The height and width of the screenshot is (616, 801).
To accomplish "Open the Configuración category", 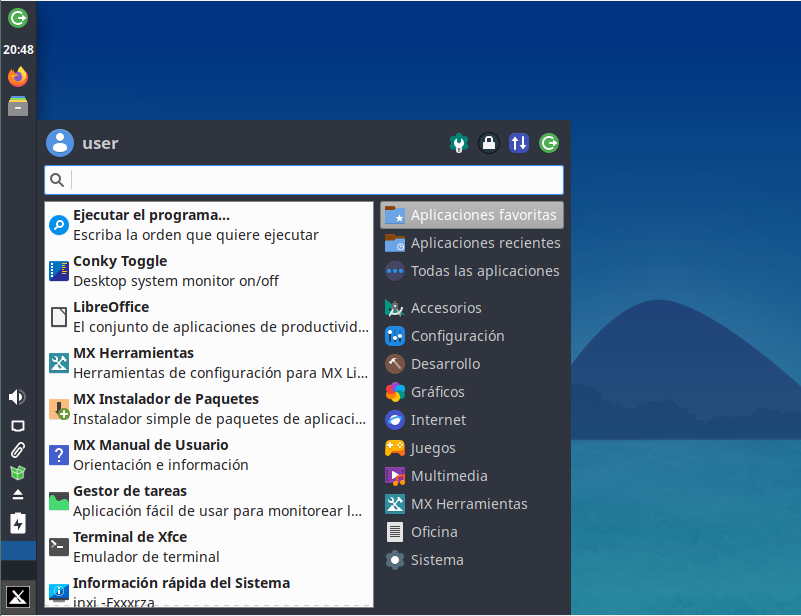I will pyautogui.click(x=472, y=336).
